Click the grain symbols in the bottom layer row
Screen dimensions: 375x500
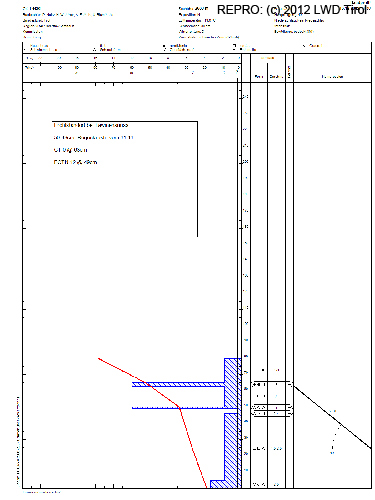[259, 484]
